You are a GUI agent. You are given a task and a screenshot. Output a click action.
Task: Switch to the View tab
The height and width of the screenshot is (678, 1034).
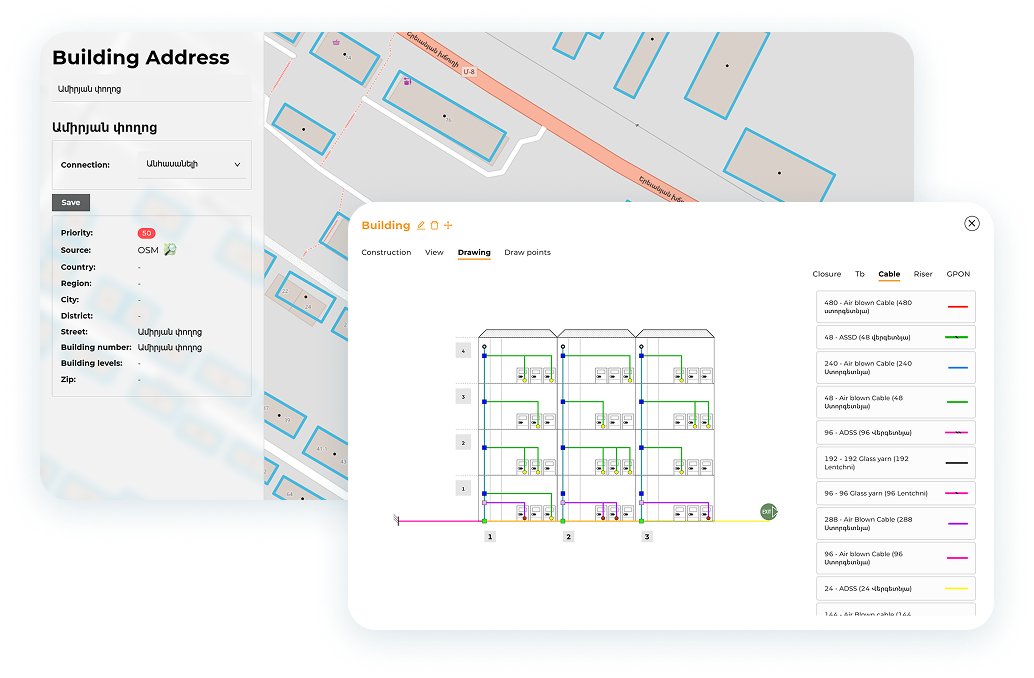coord(434,253)
